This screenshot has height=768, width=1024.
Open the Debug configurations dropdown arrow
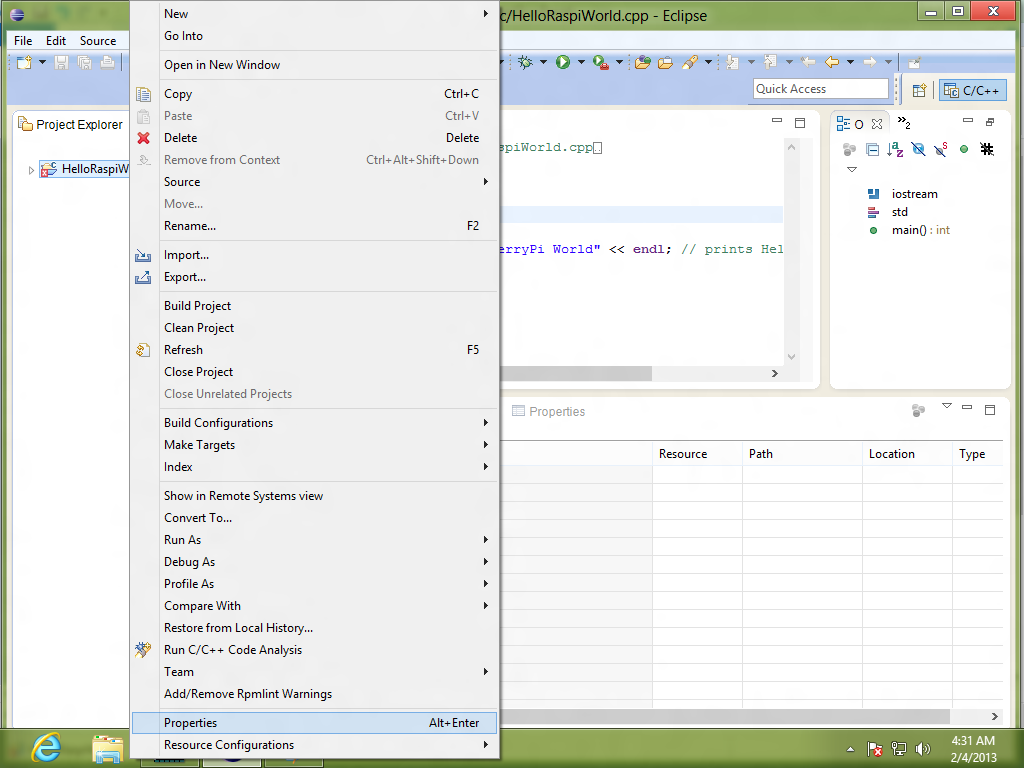[x=543, y=62]
